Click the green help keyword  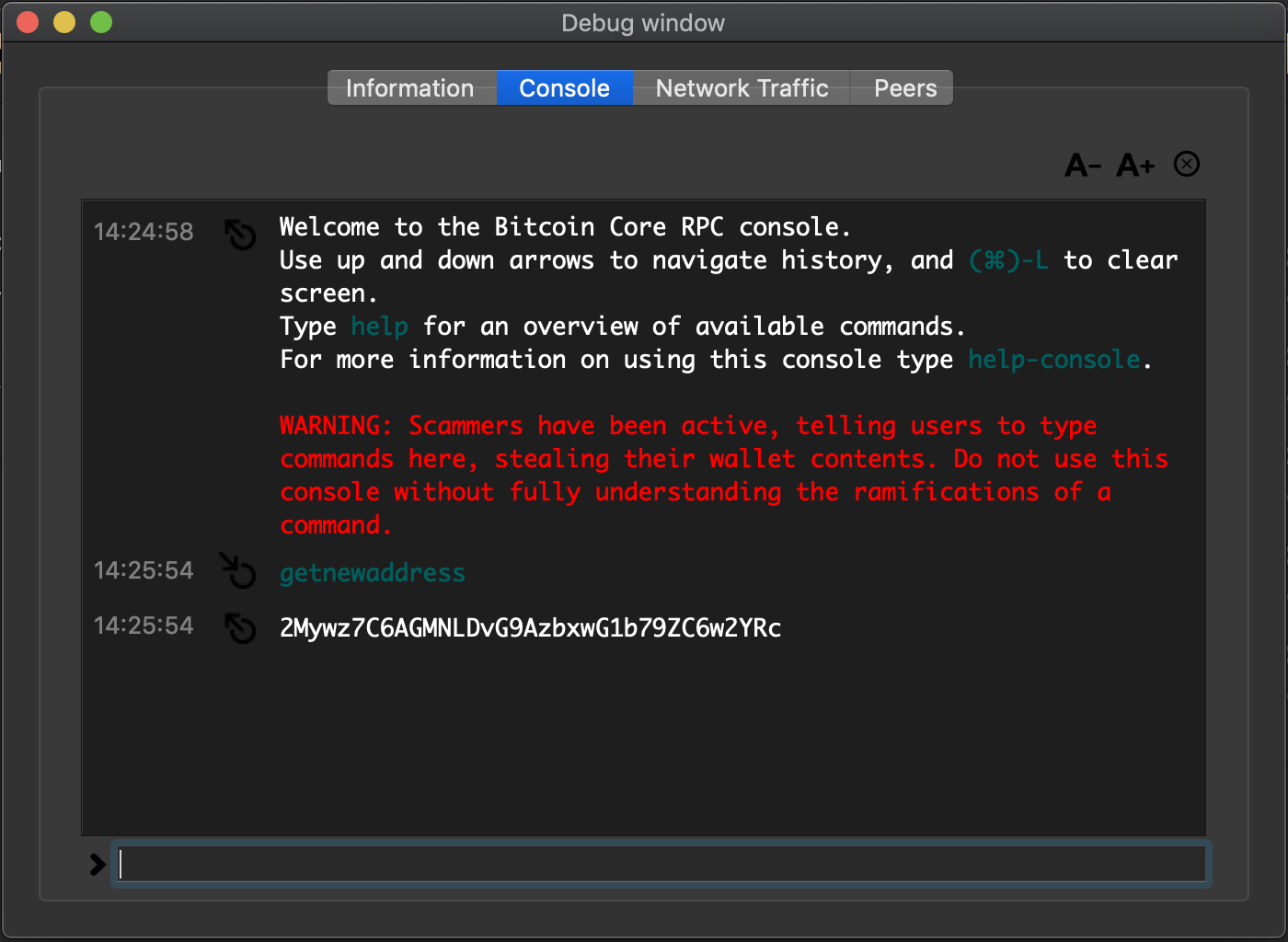pyautogui.click(x=379, y=327)
